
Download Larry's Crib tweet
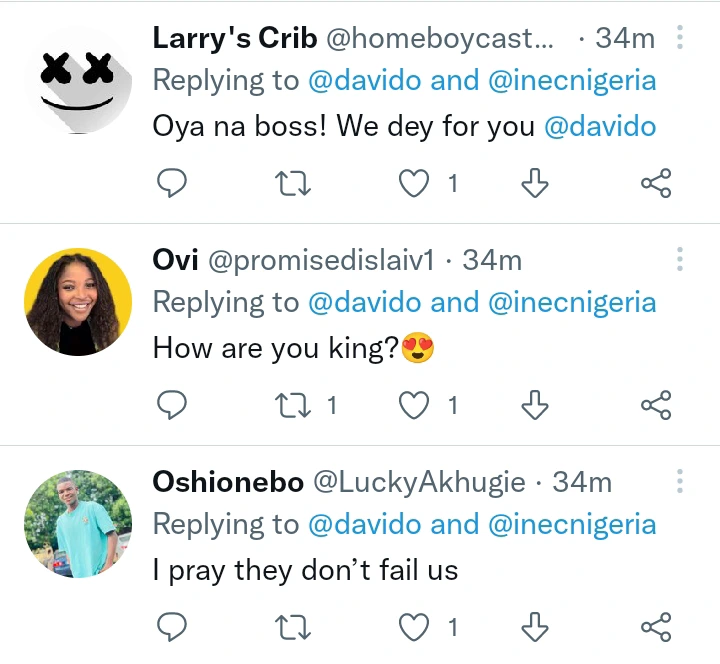point(536,183)
